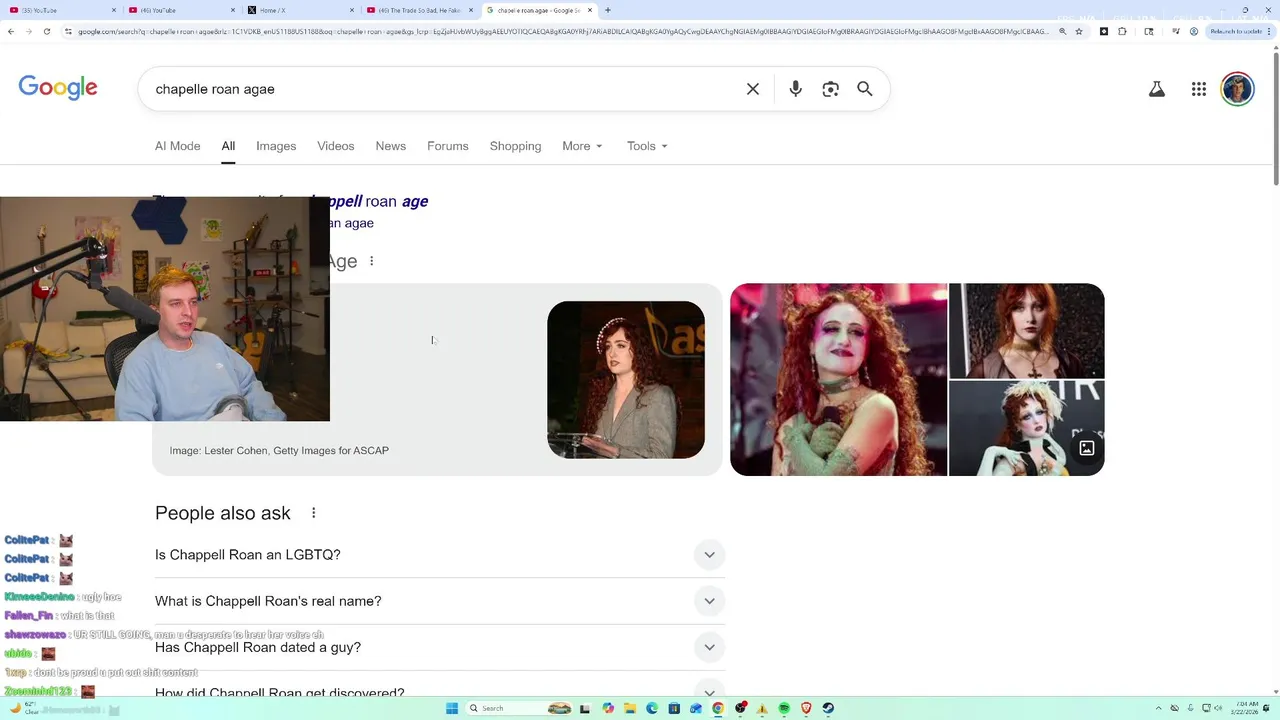This screenshot has height=720, width=1280.
Task: Open File Explorer from the taskbar
Action: [630, 708]
